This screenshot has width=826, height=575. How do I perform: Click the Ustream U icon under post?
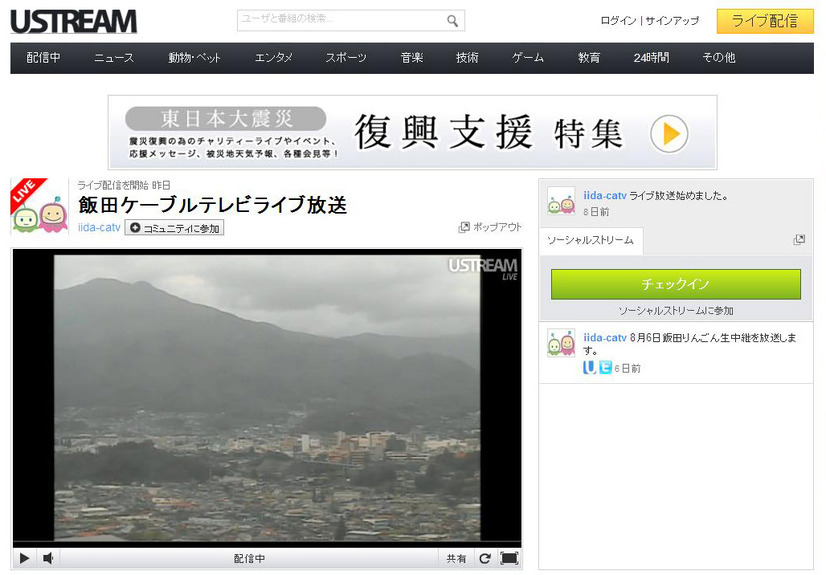click(x=589, y=368)
